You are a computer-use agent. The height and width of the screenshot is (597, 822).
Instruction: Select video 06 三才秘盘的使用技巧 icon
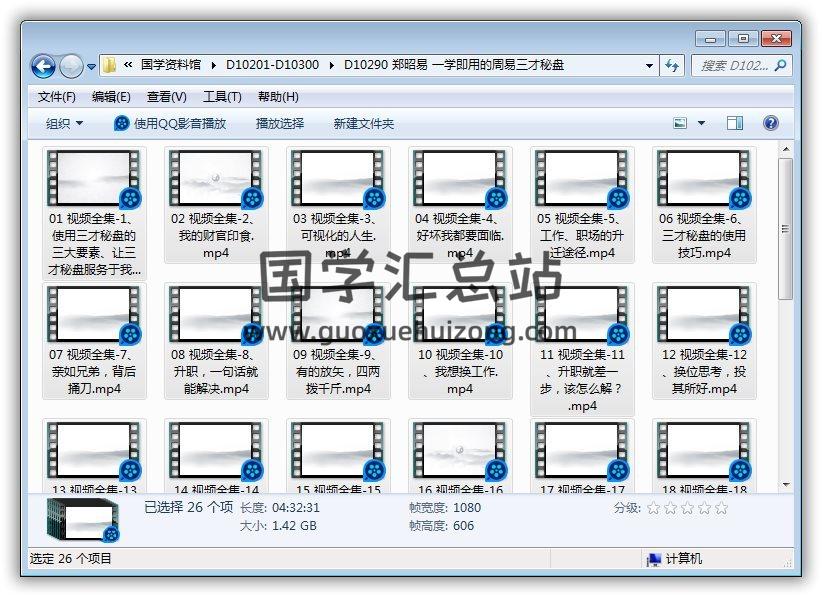click(x=704, y=178)
